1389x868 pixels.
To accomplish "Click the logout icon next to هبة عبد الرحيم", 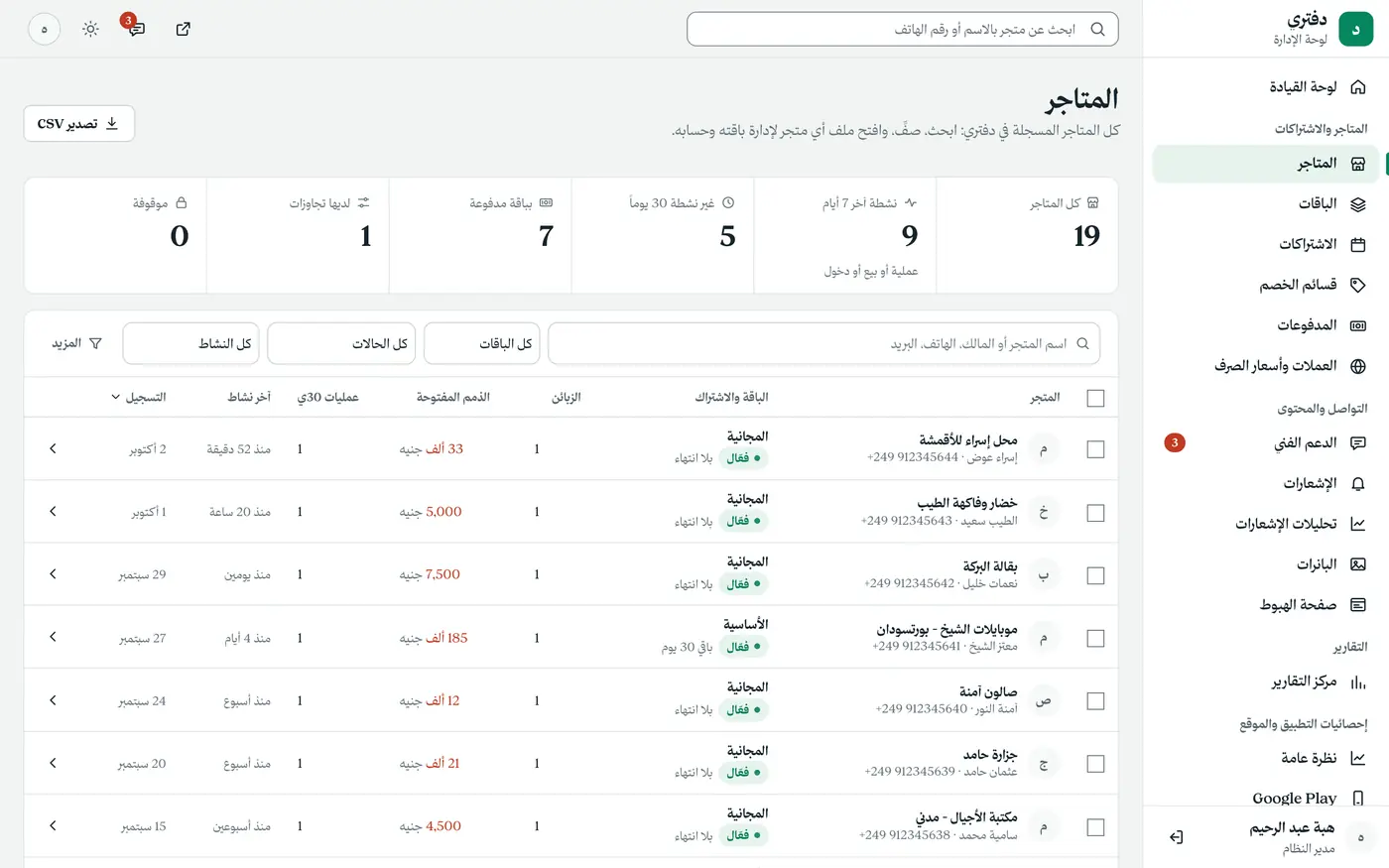I will [x=1176, y=837].
